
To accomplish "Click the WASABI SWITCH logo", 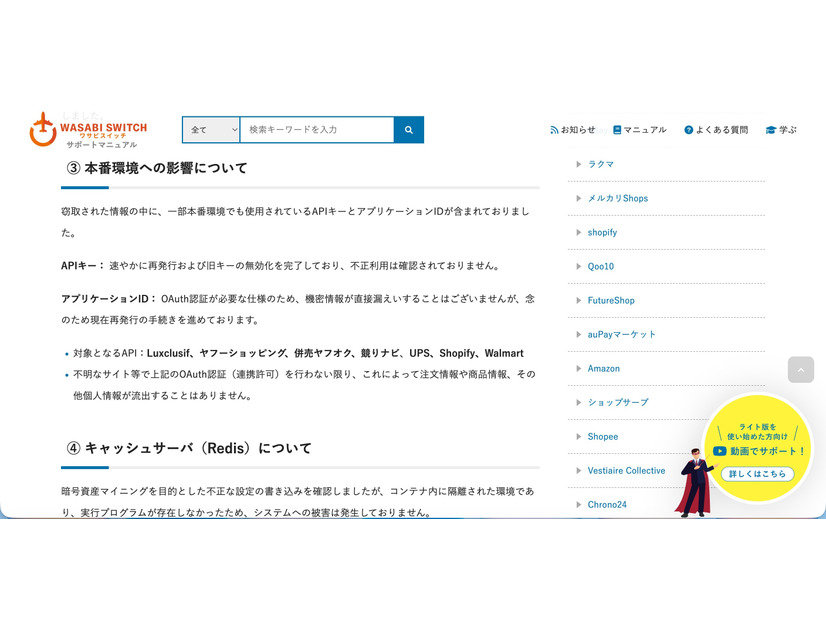I will 88,129.
